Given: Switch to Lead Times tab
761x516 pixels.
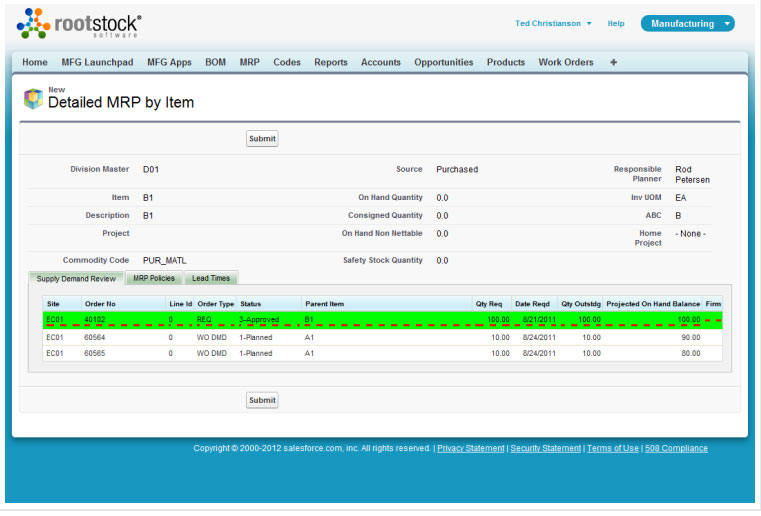Looking at the screenshot, I should 211,278.
